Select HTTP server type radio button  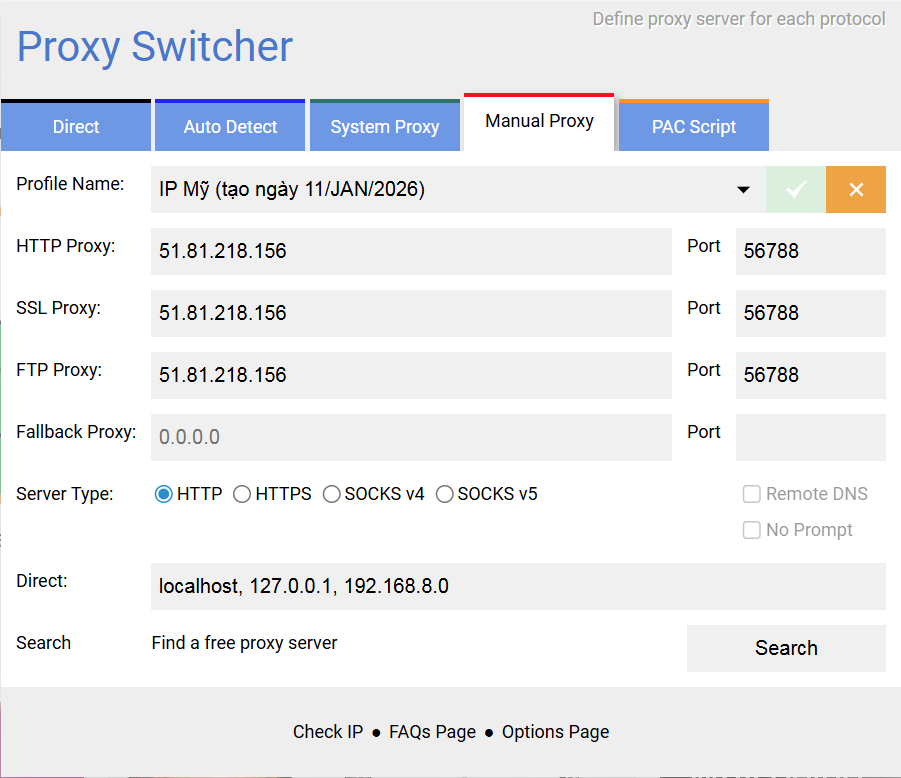click(164, 494)
